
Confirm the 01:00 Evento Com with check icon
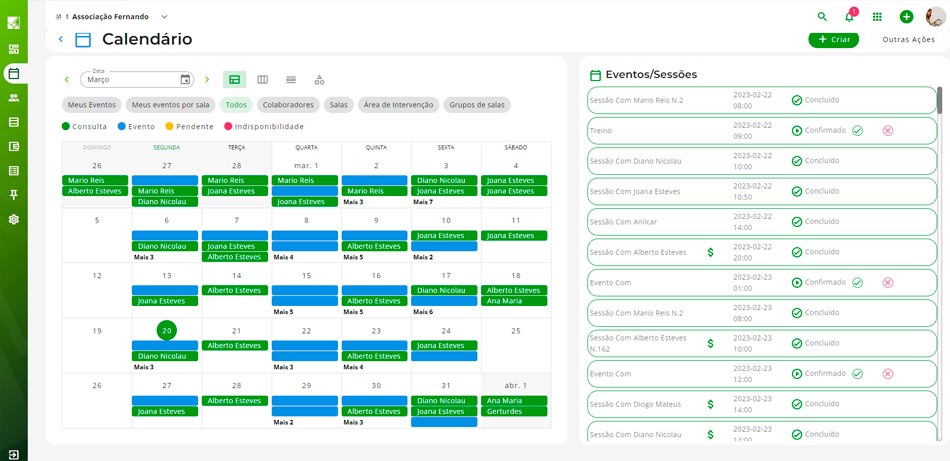[857, 282]
